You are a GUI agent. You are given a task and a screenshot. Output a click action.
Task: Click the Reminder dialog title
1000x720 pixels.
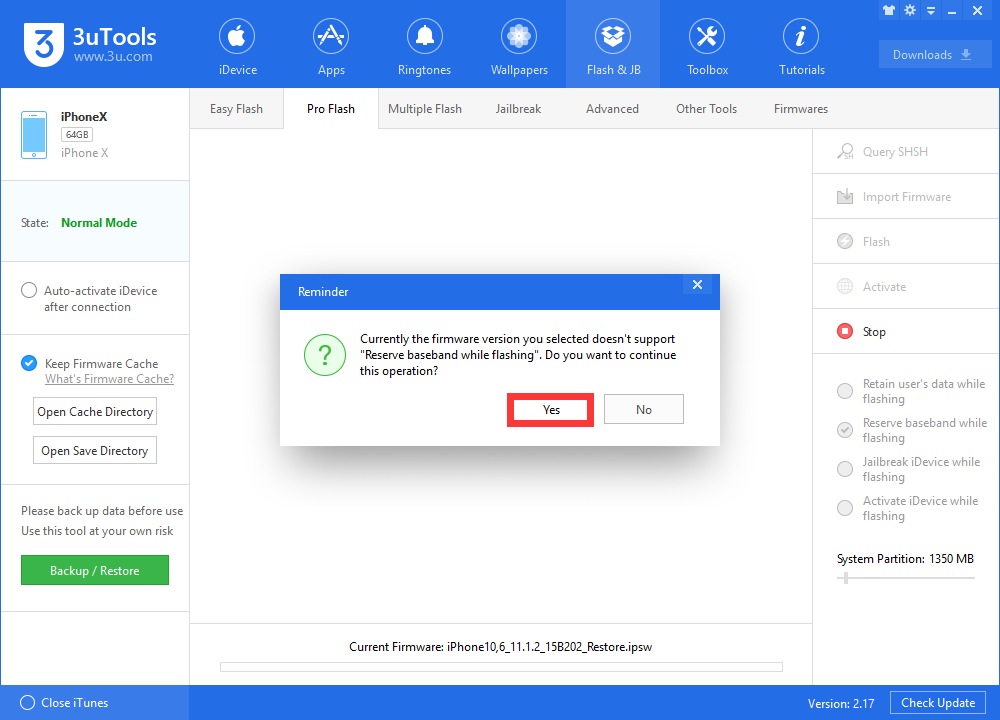coord(323,291)
